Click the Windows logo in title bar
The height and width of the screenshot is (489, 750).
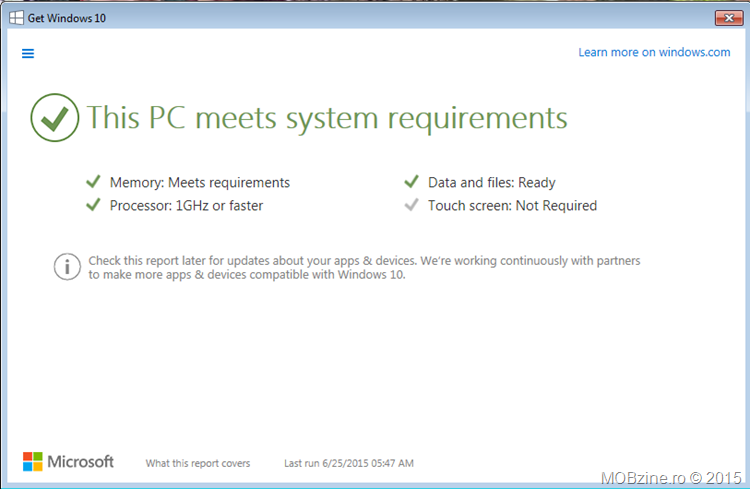(16, 18)
